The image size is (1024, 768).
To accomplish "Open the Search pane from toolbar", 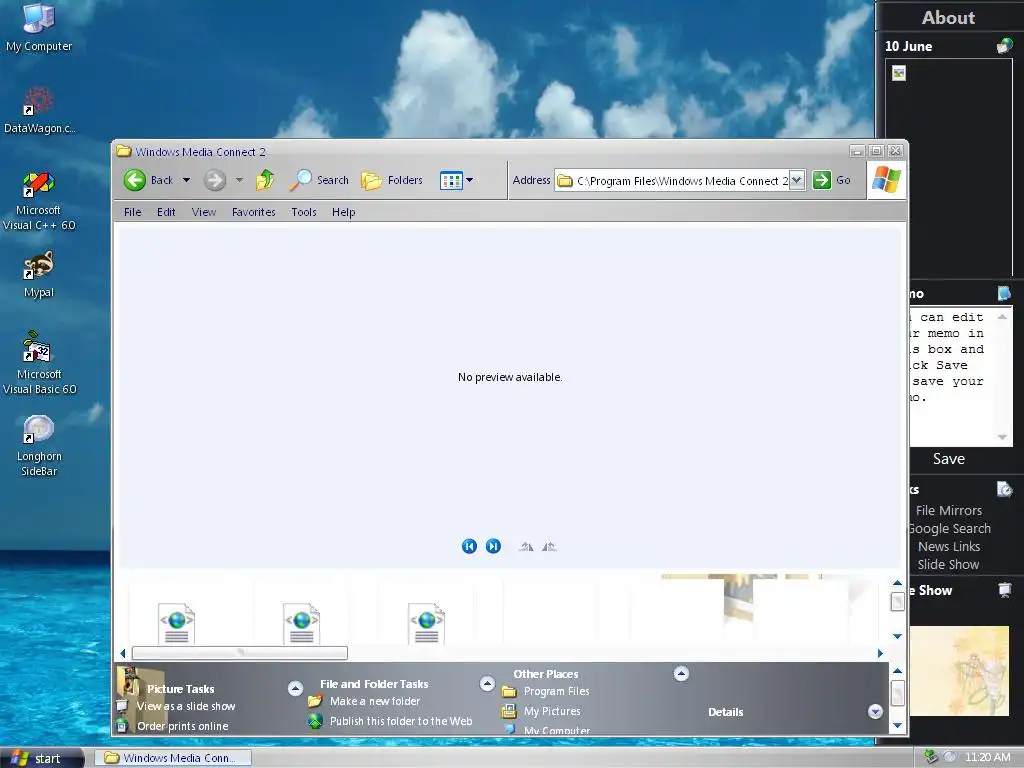I will pos(319,180).
